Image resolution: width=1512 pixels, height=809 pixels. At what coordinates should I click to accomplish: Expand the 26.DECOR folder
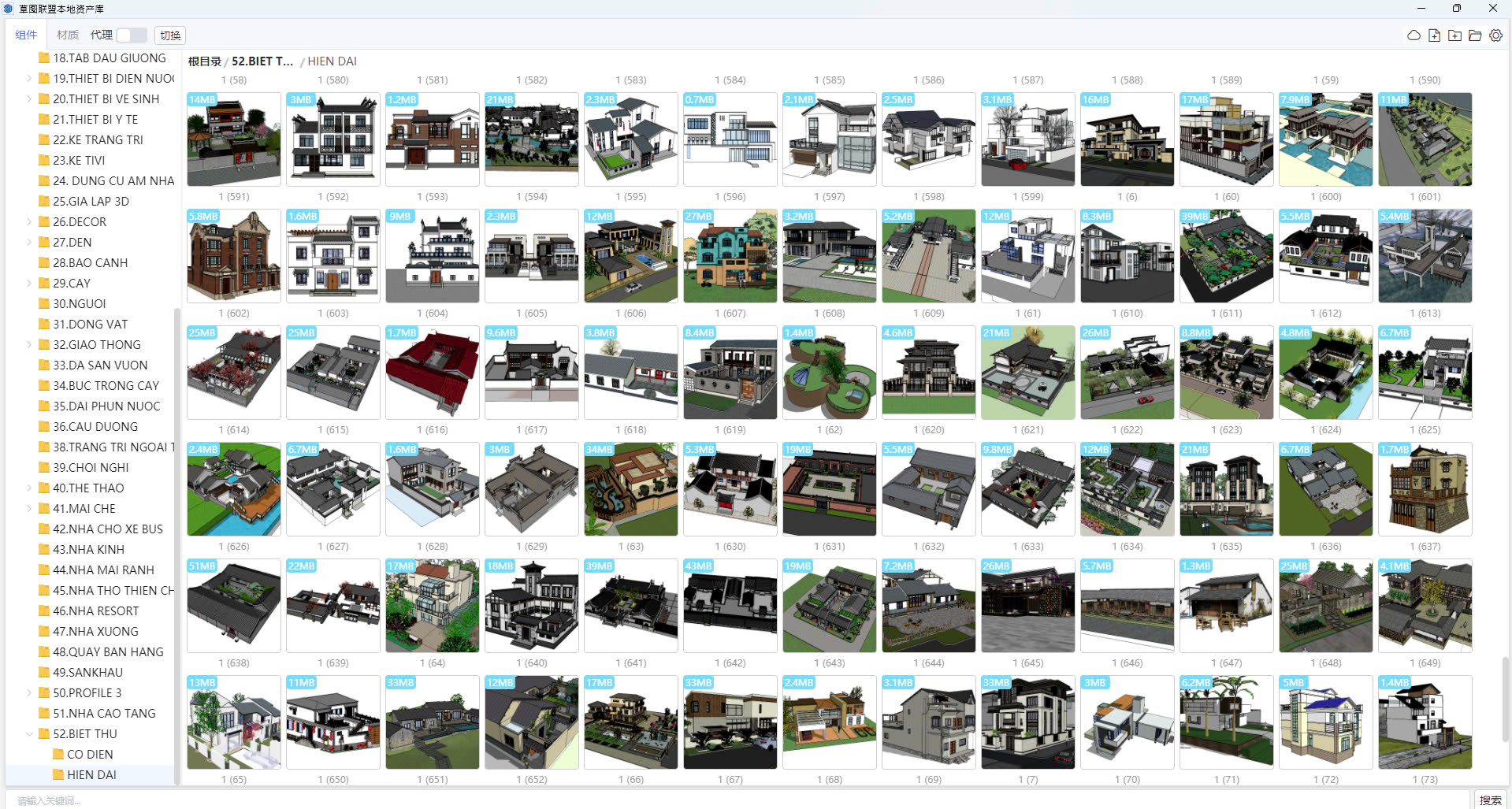[29, 222]
